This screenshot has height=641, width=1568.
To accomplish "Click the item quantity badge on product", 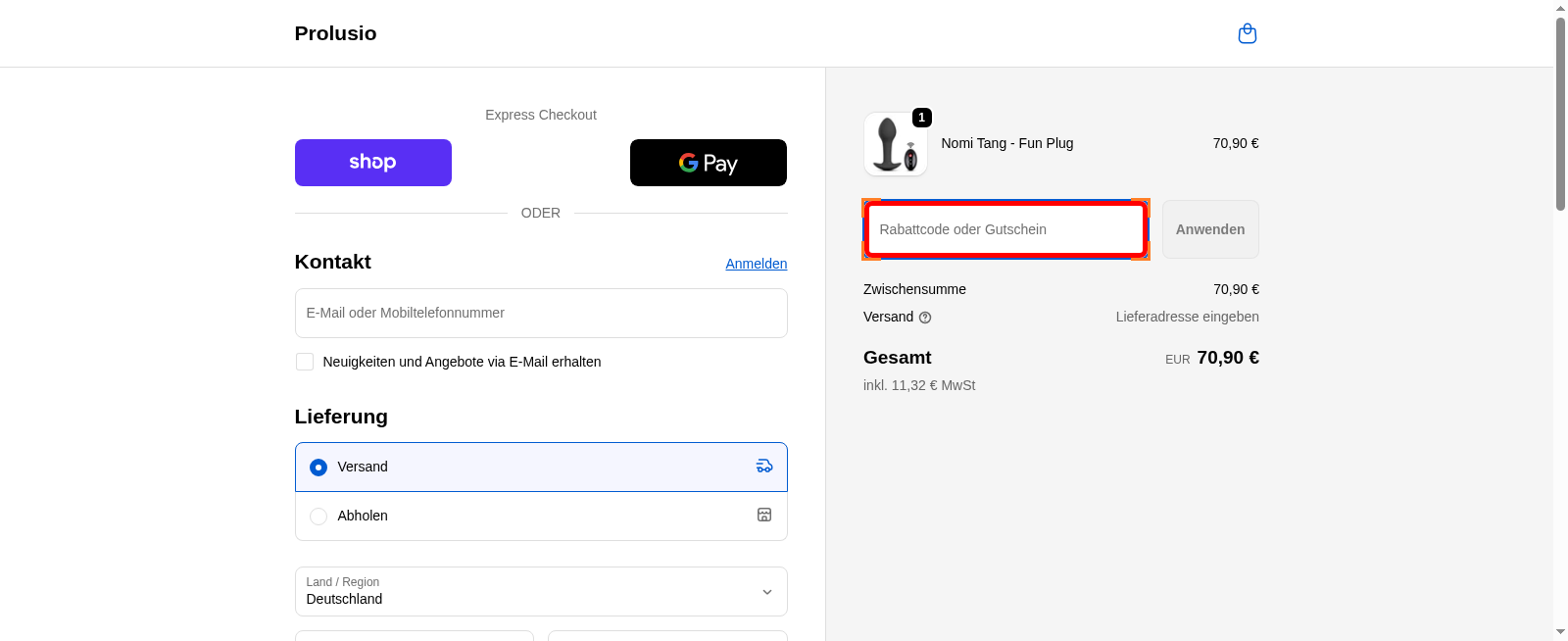I will pyautogui.click(x=921, y=118).
